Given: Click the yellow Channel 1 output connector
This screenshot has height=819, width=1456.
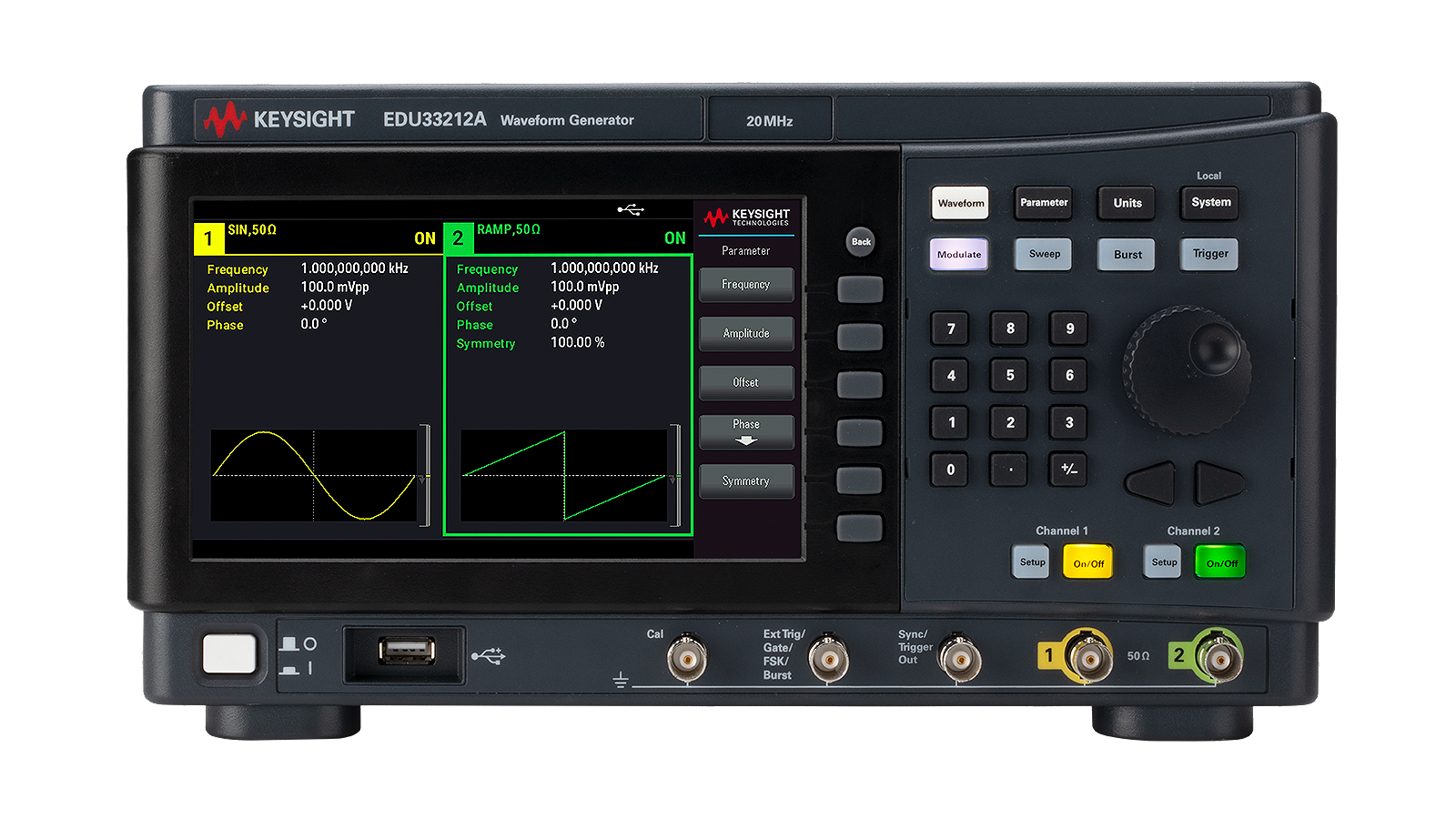Looking at the screenshot, I should coord(1088,656).
